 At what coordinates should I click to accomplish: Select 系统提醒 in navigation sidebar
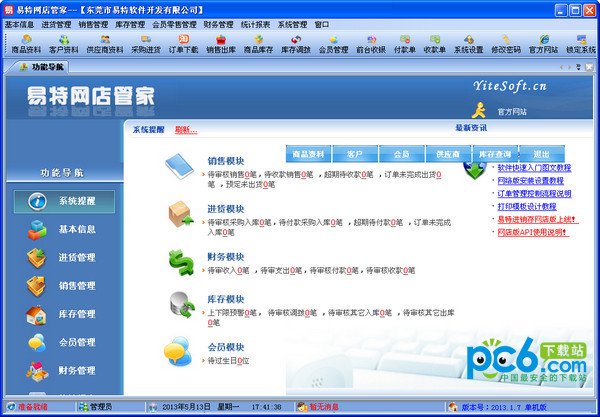click(64, 201)
